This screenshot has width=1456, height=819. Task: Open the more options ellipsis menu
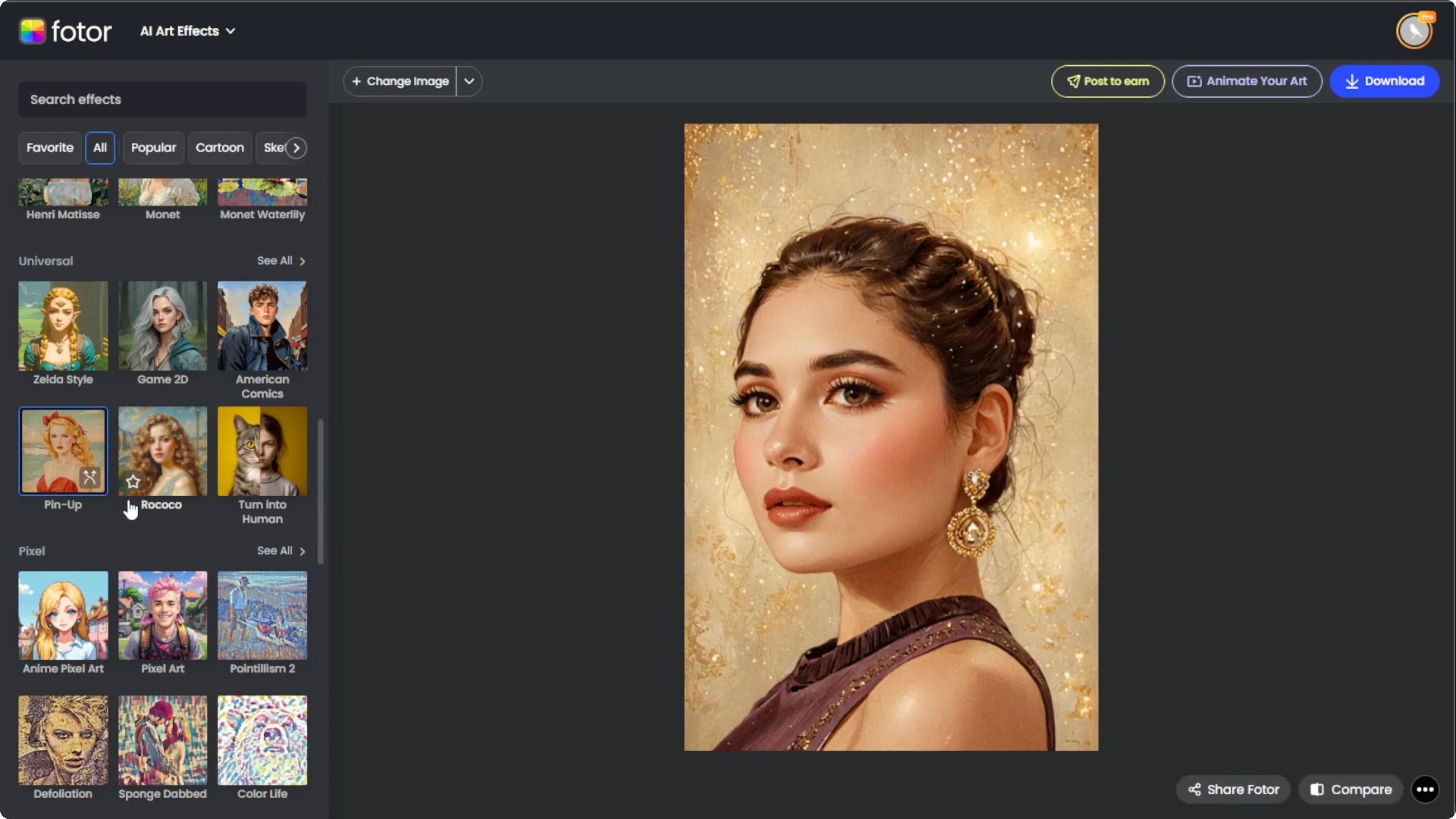click(1425, 790)
